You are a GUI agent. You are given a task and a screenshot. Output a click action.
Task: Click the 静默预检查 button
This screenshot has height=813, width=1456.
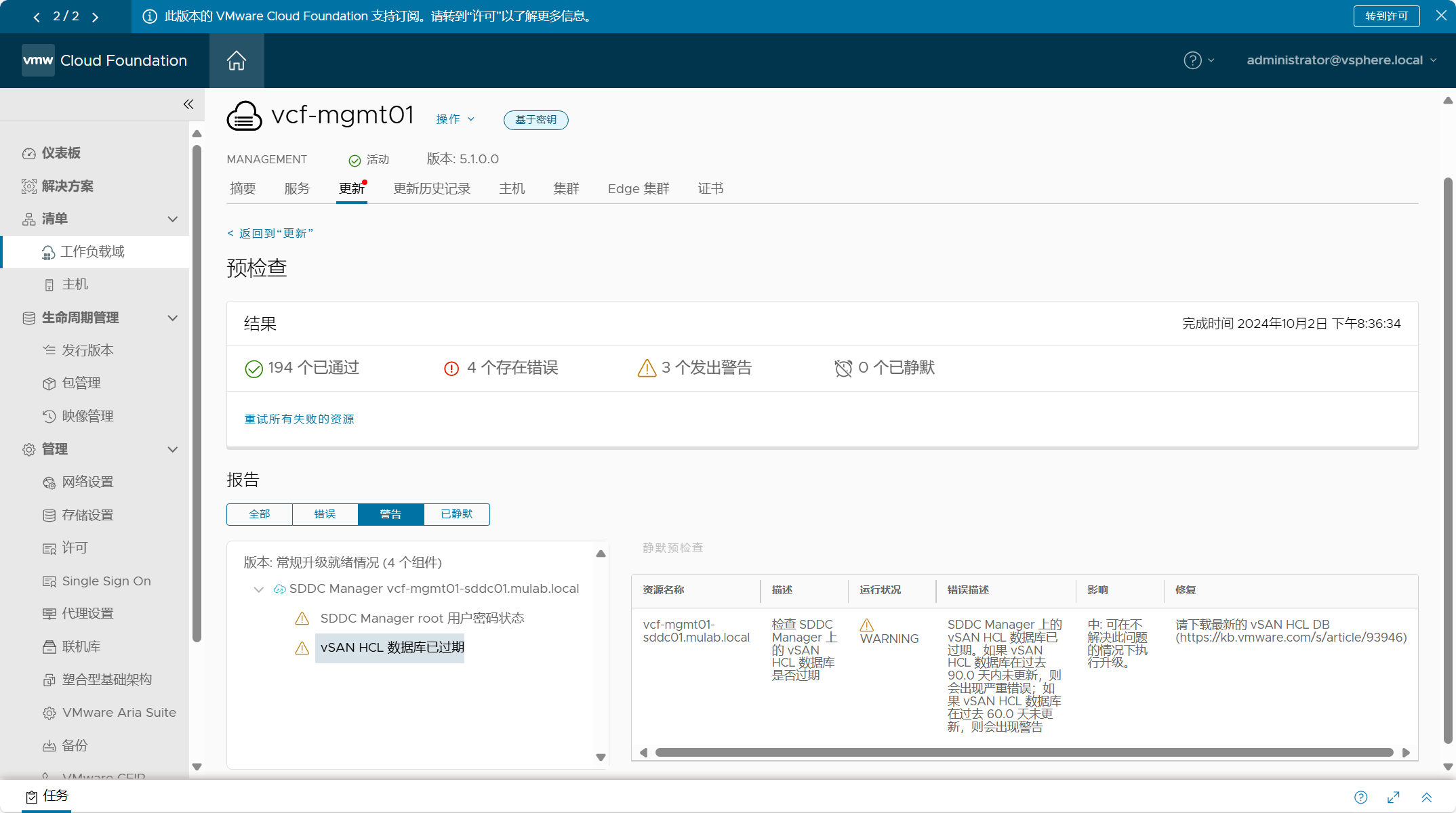(672, 547)
